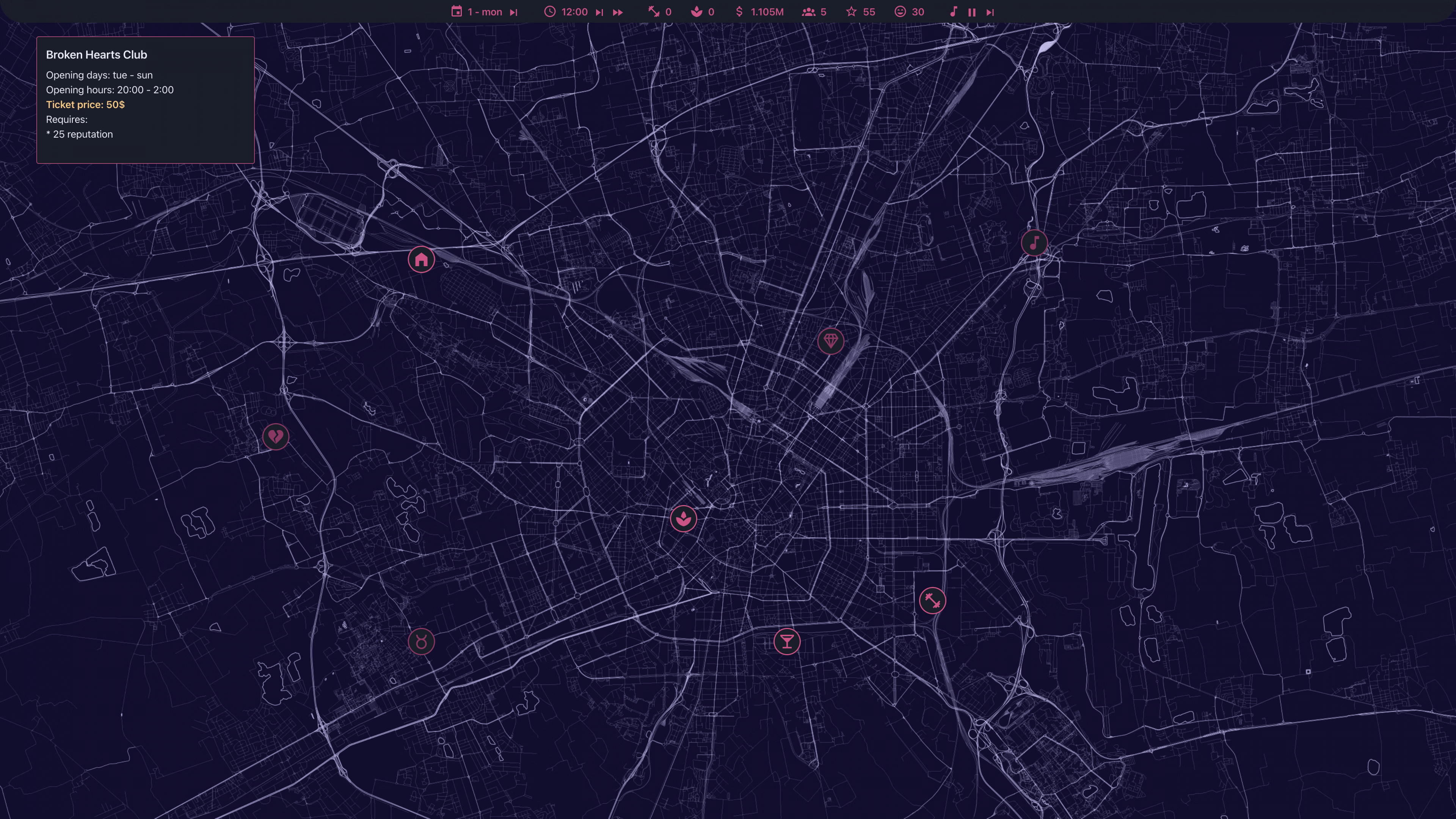Select the cocktail bar marker

787,642
